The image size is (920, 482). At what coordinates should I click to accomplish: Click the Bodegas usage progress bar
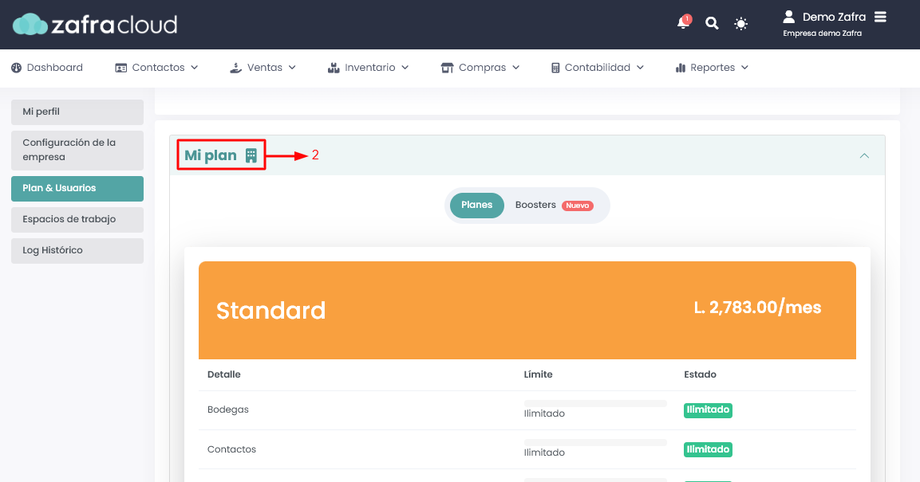coord(595,403)
